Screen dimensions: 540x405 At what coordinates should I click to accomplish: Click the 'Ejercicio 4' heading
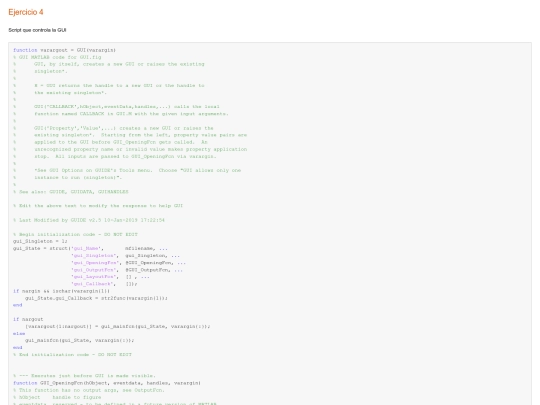point(26,12)
